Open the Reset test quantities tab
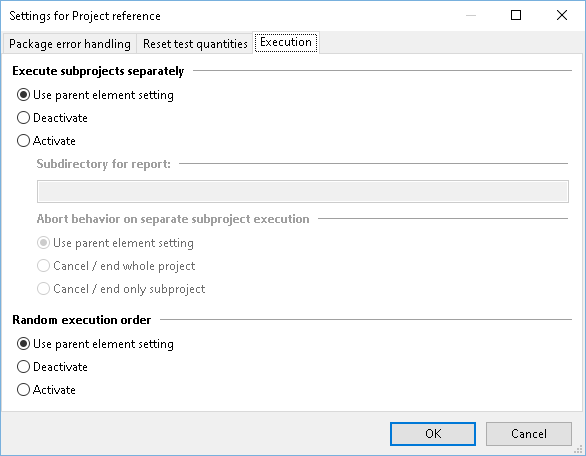The width and height of the screenshot is (586, 456). point(195,44)
